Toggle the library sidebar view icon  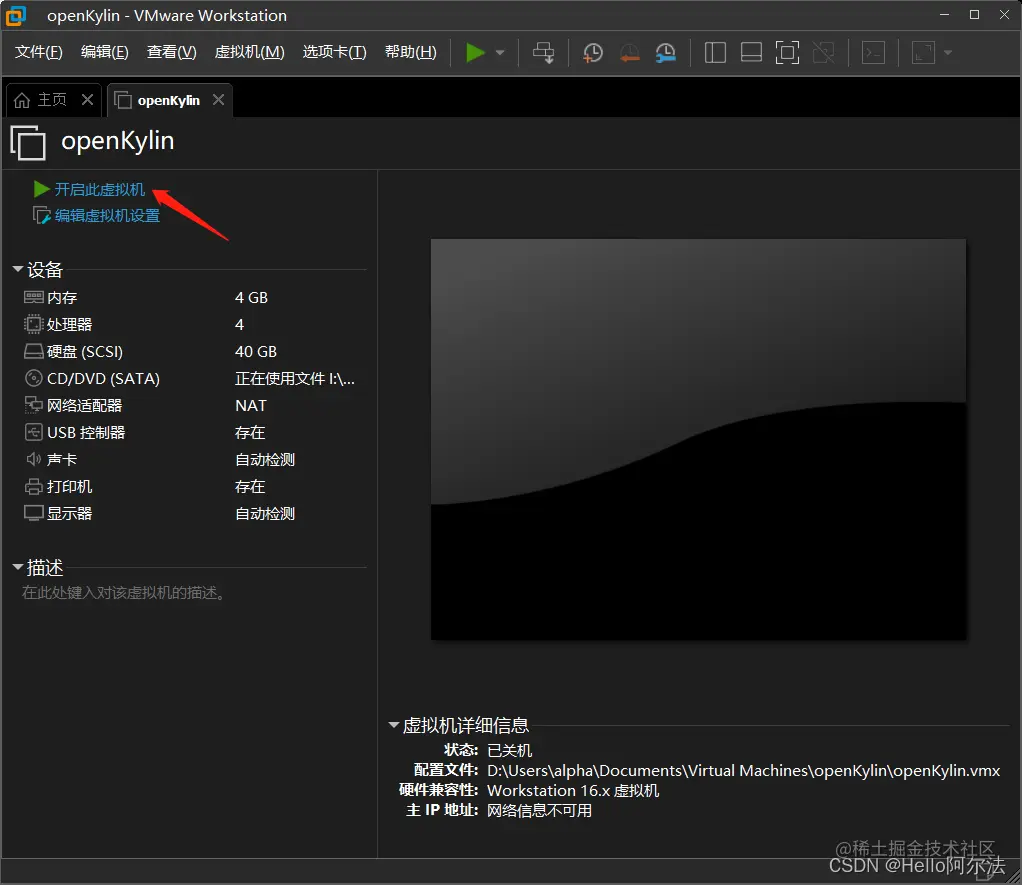coord(715,53)
